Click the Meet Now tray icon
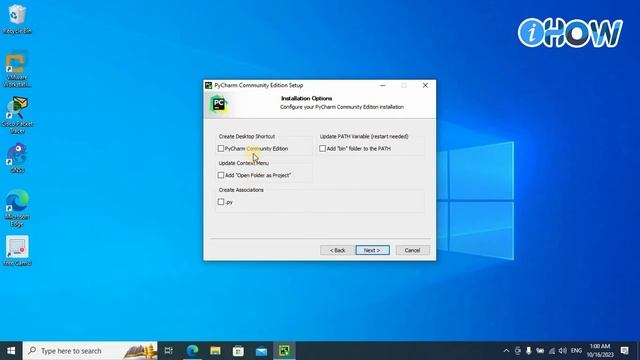 [x=518, y=351]
